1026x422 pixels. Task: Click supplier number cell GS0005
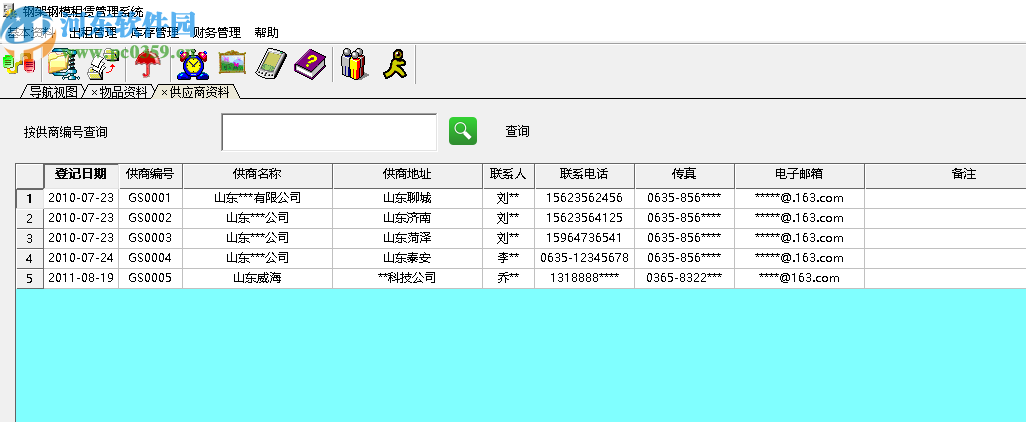coord(150,278)
